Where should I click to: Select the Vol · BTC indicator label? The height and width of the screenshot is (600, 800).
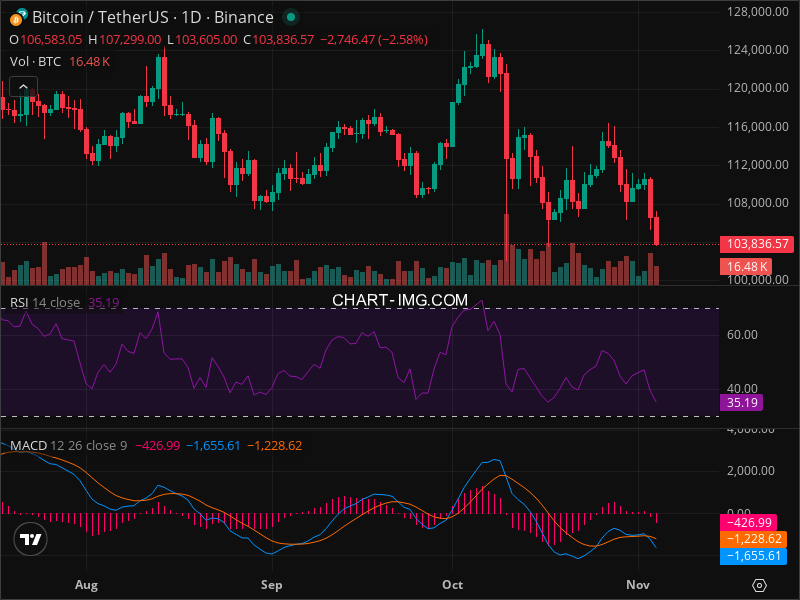[x=36, y=61]
